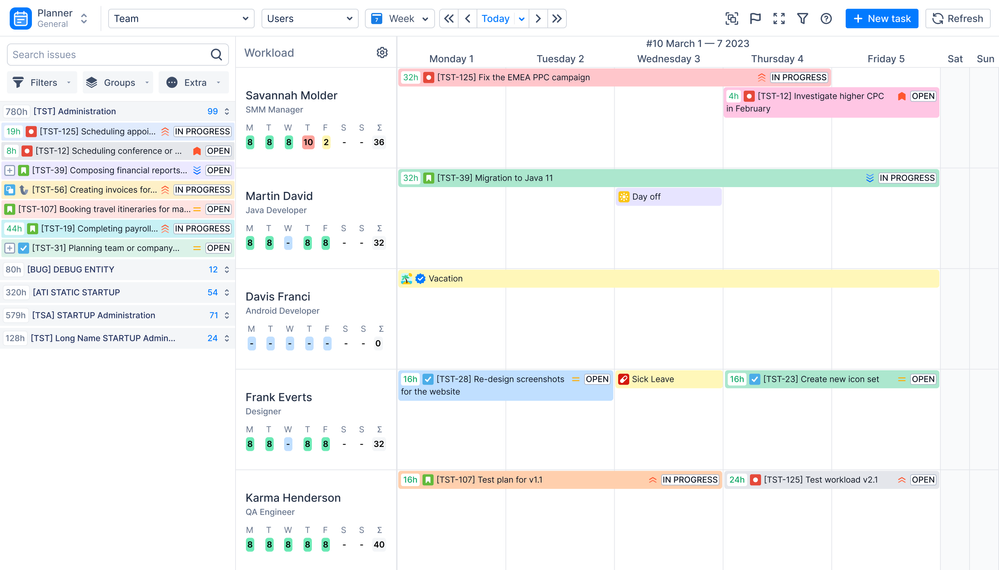Open the Week view dropdown
The height and width of the screenshot is (570, 999).
click(400, 18)
